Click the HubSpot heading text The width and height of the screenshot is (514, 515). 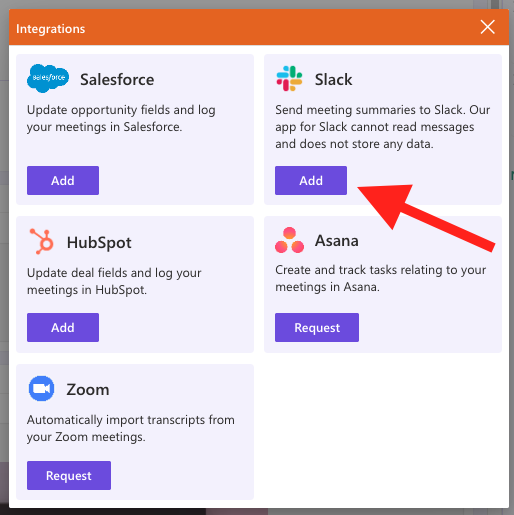click(99, 243)
